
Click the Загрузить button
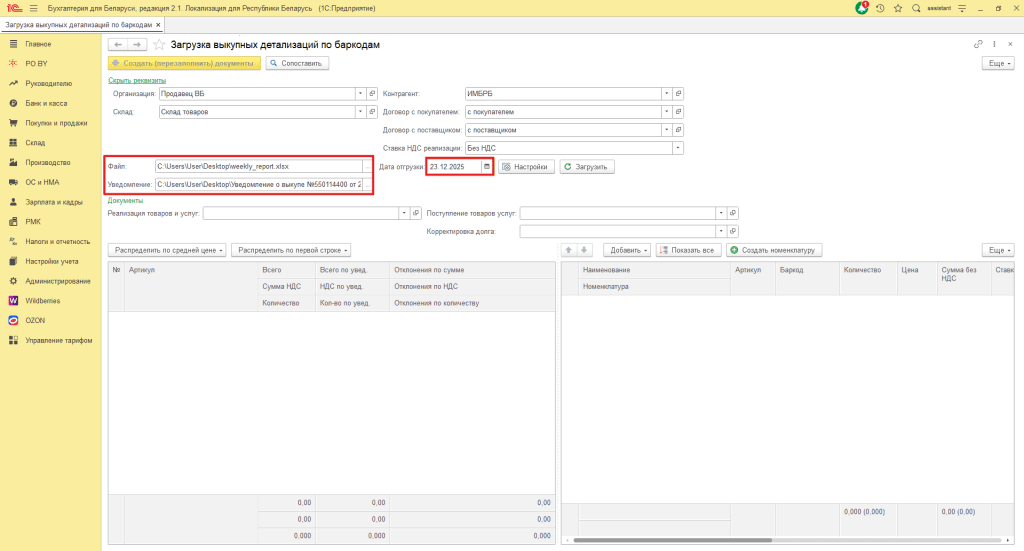click(x=587, y=166)
